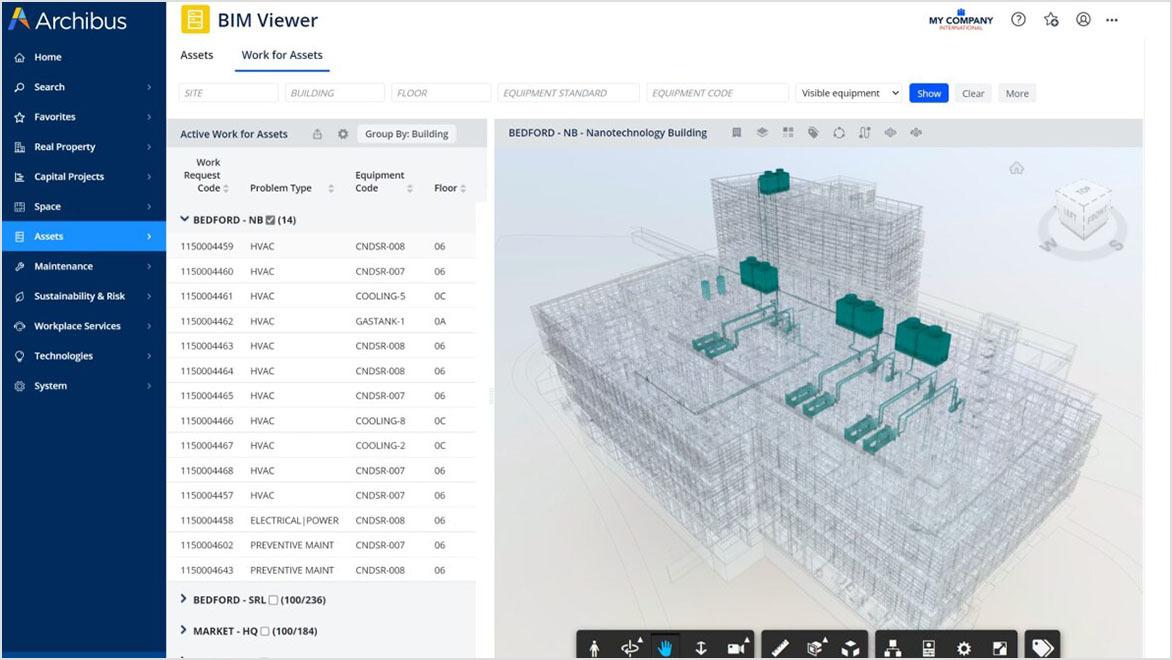Image resolution: width=1172 pixels, height=660 pixels.
Task: Enter full screen mode in the viewer
Action: (x=1000, y=646)
